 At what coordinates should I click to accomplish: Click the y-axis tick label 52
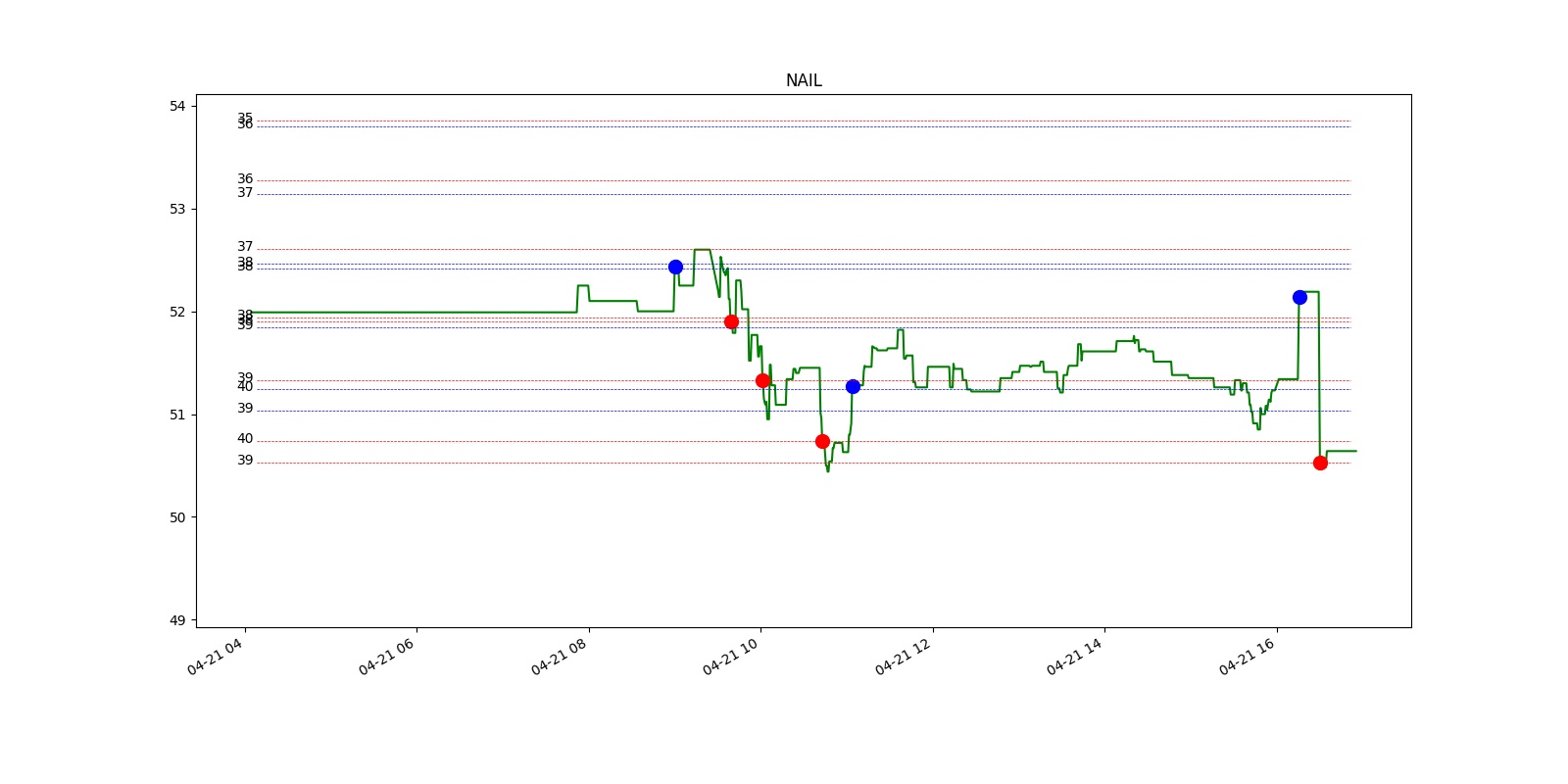click(177, 312)
